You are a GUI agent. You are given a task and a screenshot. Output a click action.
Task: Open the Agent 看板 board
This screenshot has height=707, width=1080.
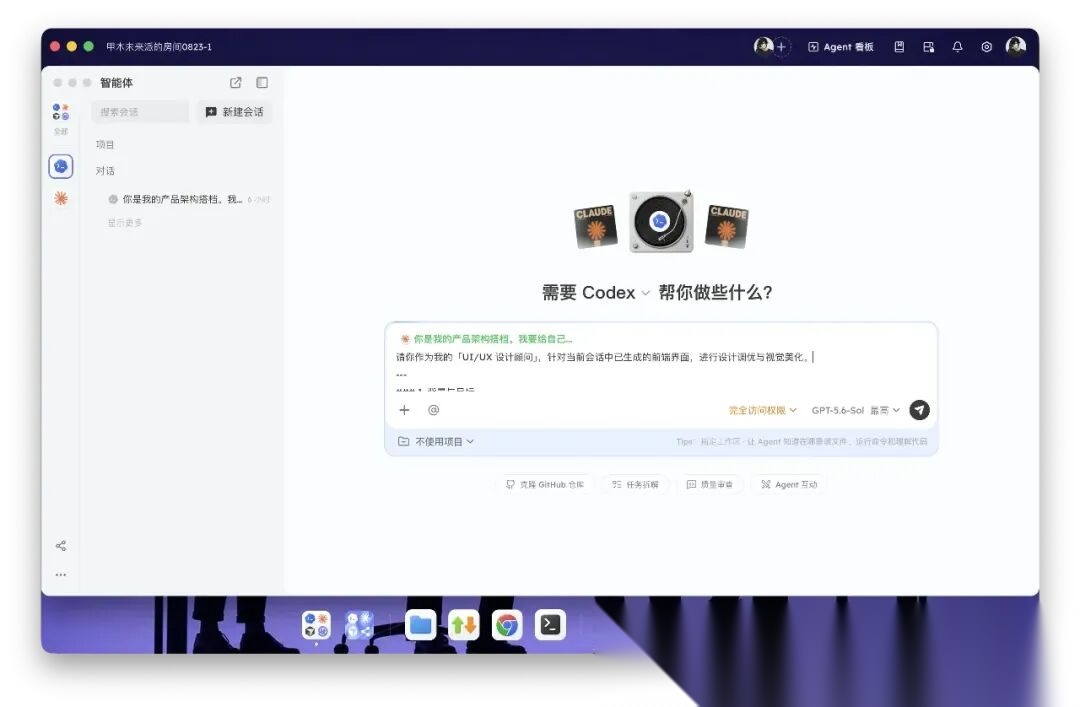click(x=840, y=47)
